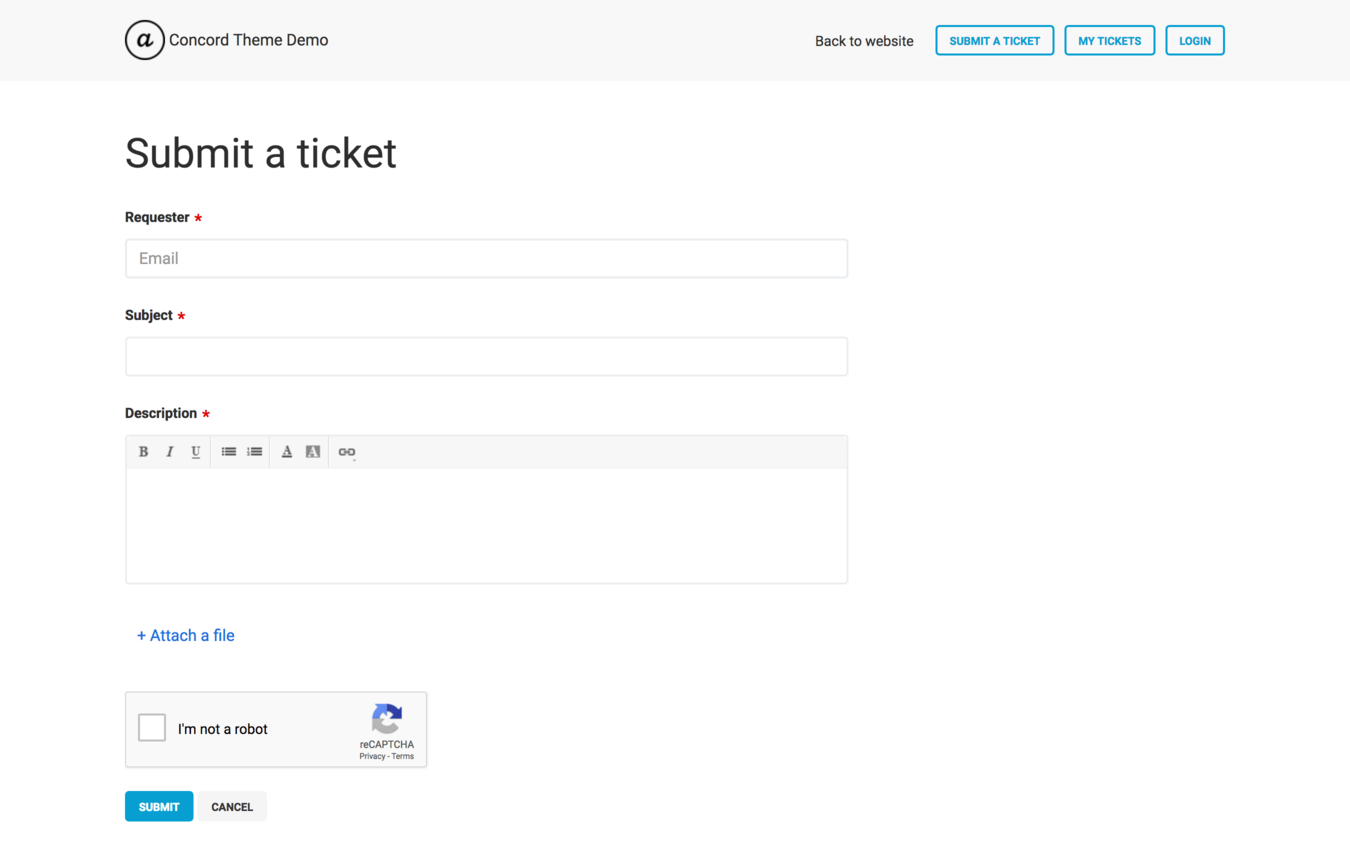Image resolution: width=1350 pixels, height=850 pixels.
Task: Insert a numbered list in description
Action: (255, 452)
